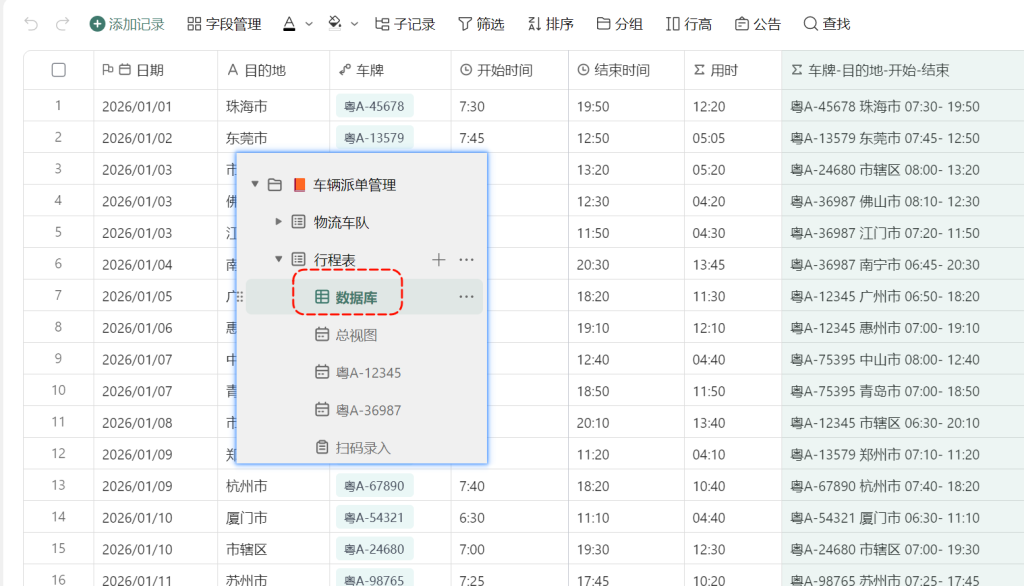Click plate tag 粤A-13579 in row 2
This screenshot has width=1024, height=586.
(x=374, y=138)
